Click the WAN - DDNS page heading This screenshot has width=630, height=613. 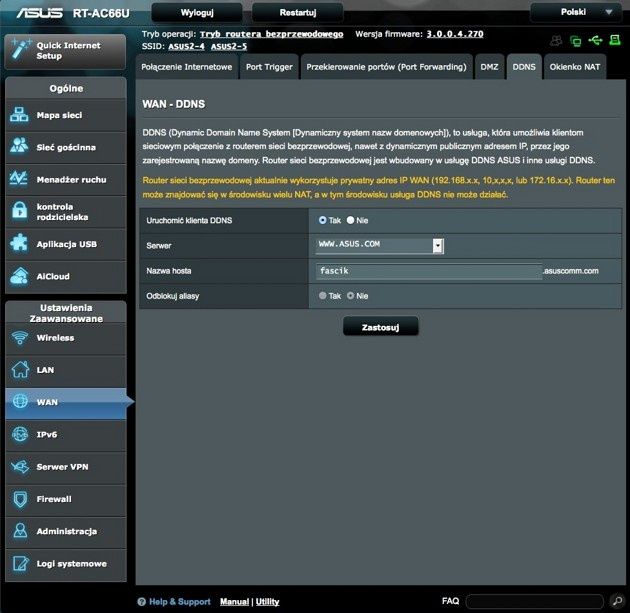174,104
